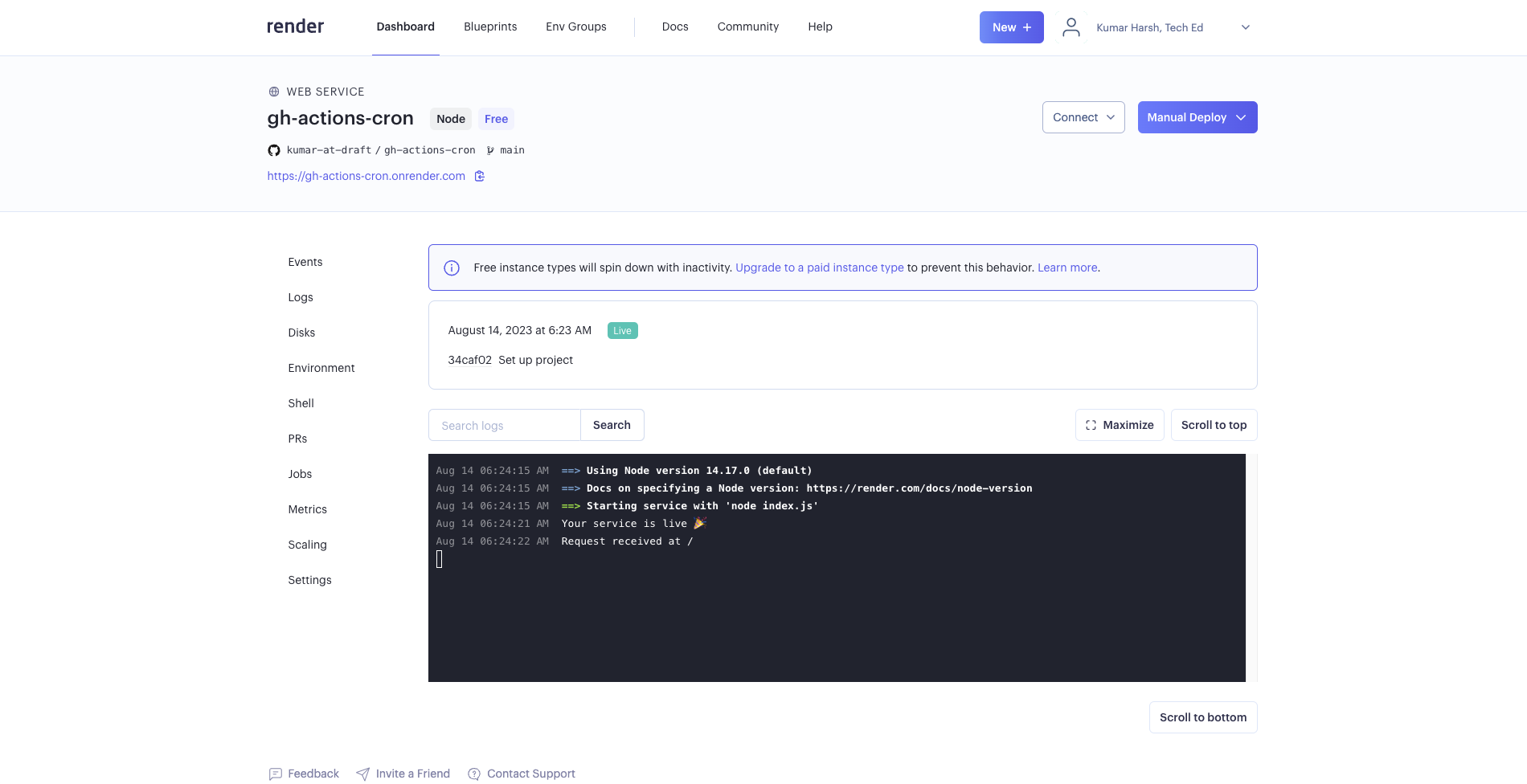Screen dimensions: 1527x784
Task: Click the render logo
Action: (295, 27)
